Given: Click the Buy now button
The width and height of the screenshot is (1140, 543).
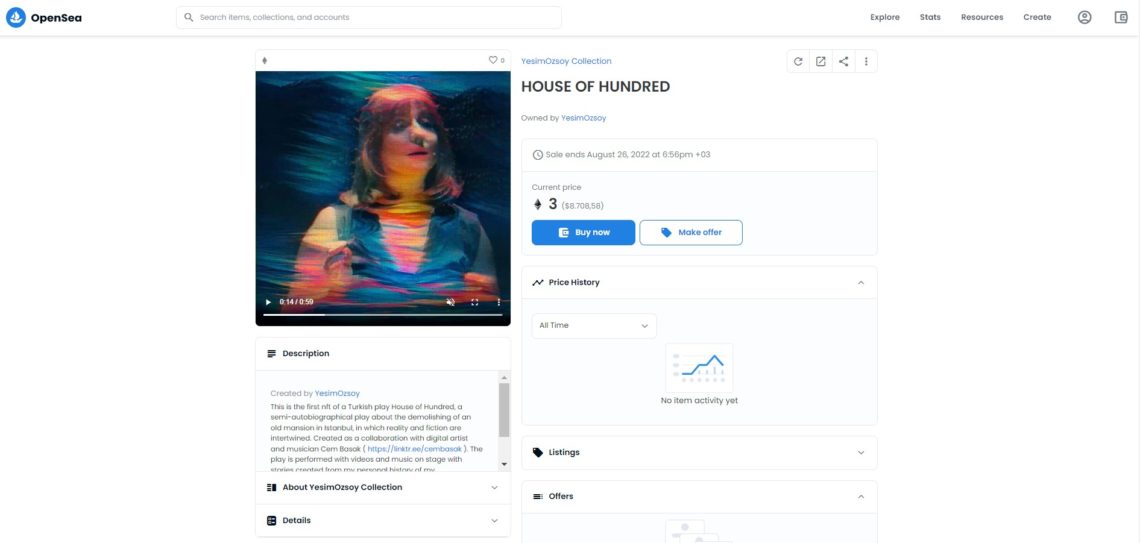Looking at the screenshot, I should tap(583, 233).
